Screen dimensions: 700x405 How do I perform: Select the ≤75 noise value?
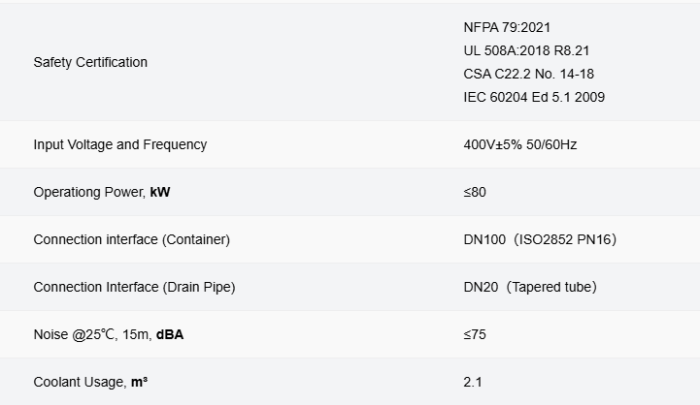pos(475,334)
